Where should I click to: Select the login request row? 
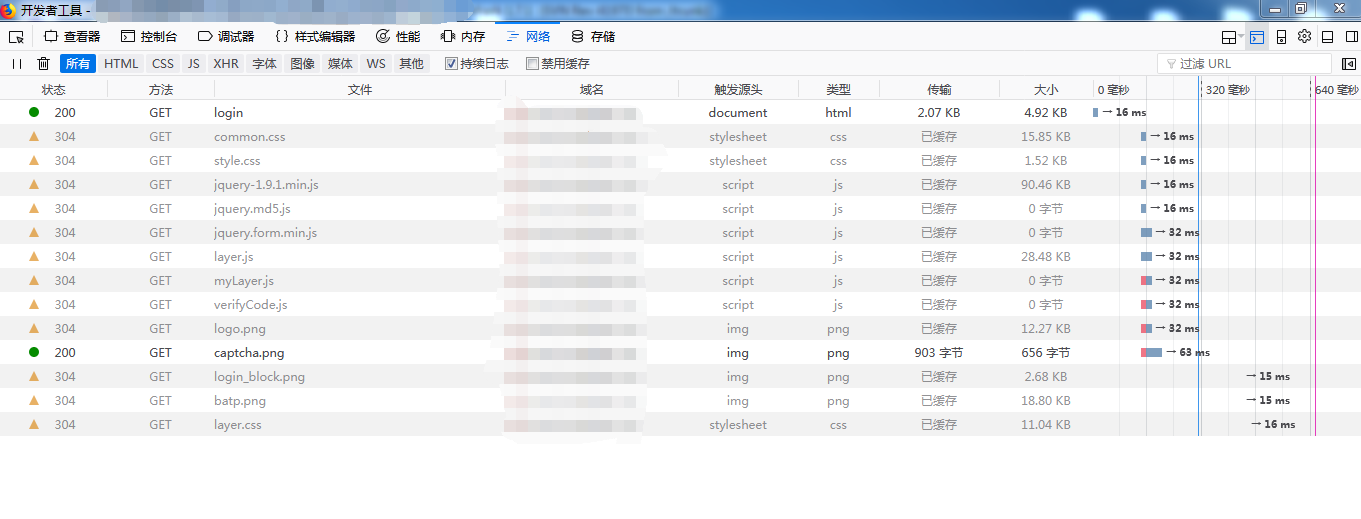point(680,113)
